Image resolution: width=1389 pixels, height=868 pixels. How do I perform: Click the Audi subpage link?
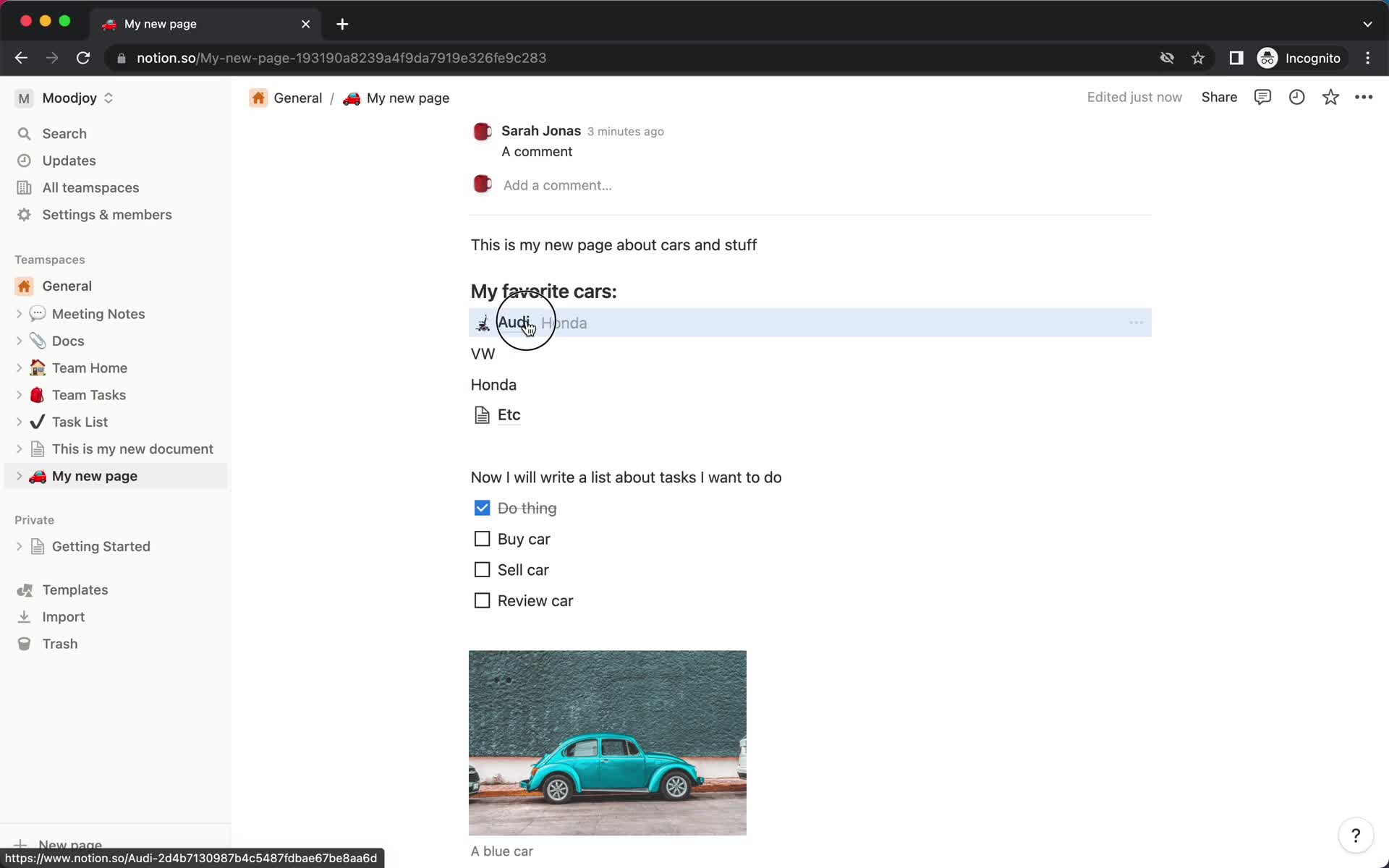coord(513,322)
